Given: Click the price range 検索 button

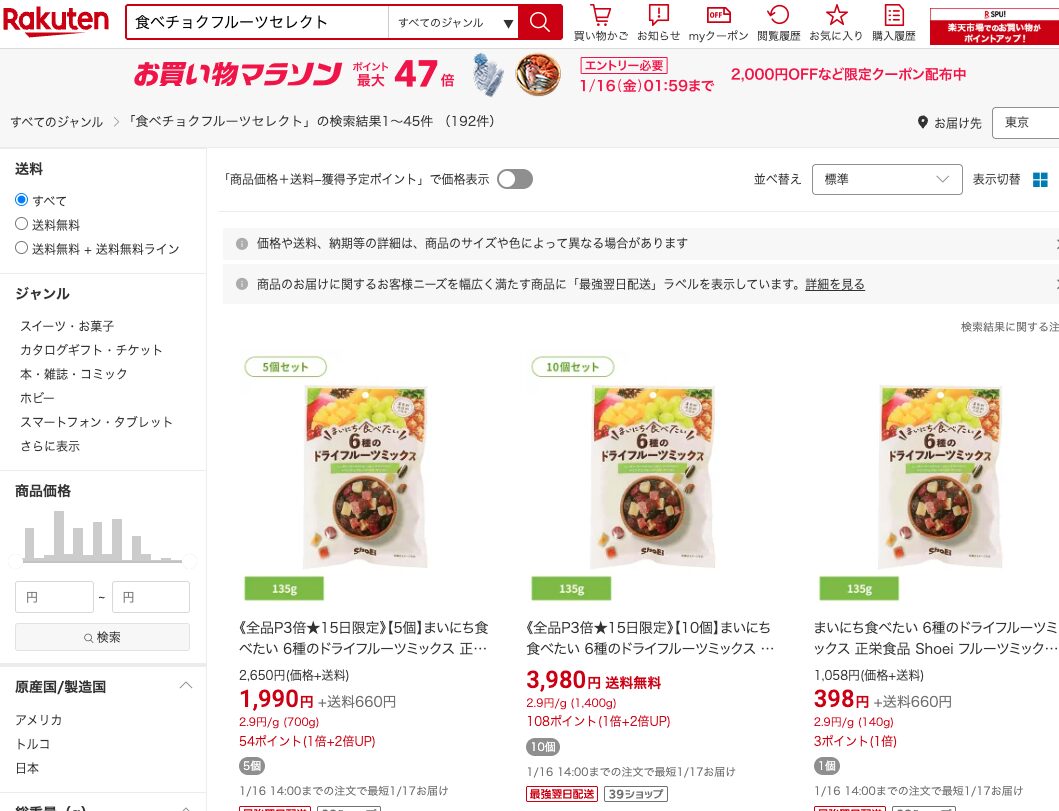Looking at the screenshot, I should [x=103, y=637].
